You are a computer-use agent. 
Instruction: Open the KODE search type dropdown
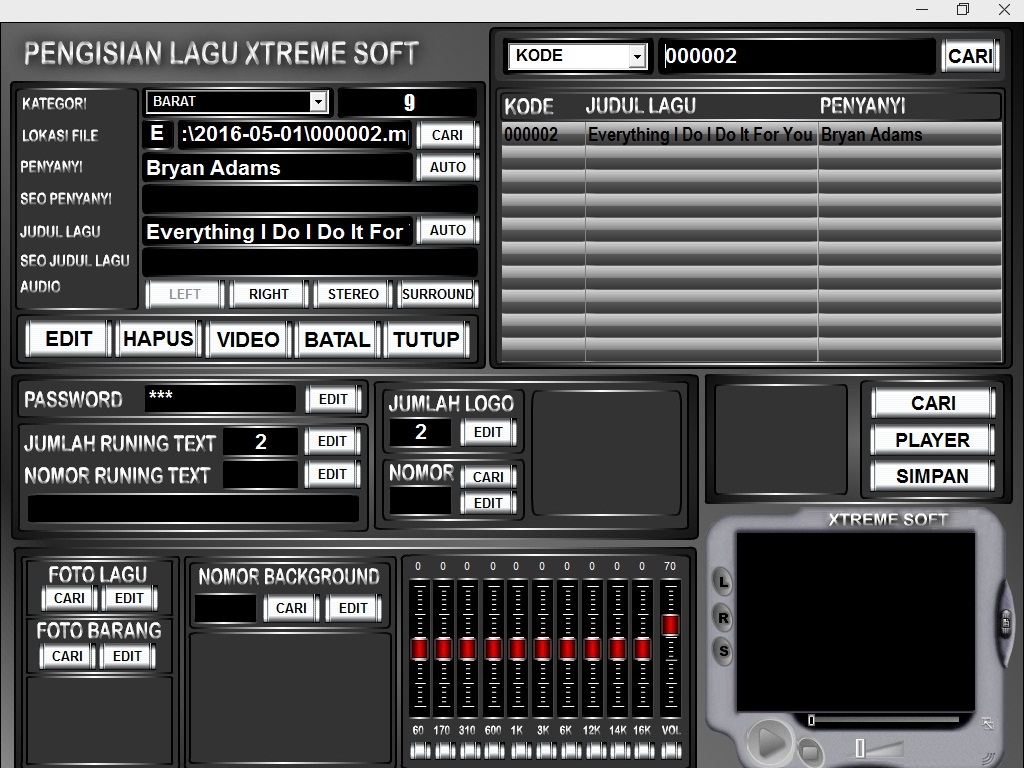(637, 56)
